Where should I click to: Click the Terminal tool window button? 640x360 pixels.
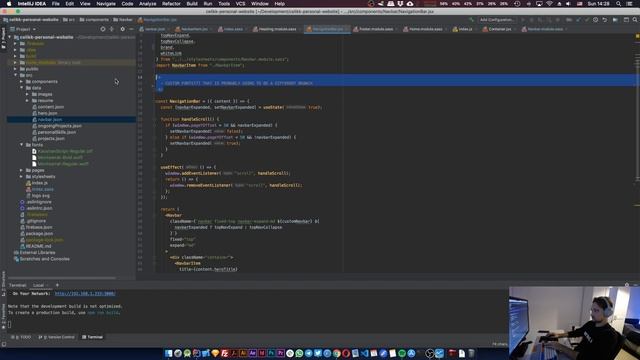[x=92, y=337]
